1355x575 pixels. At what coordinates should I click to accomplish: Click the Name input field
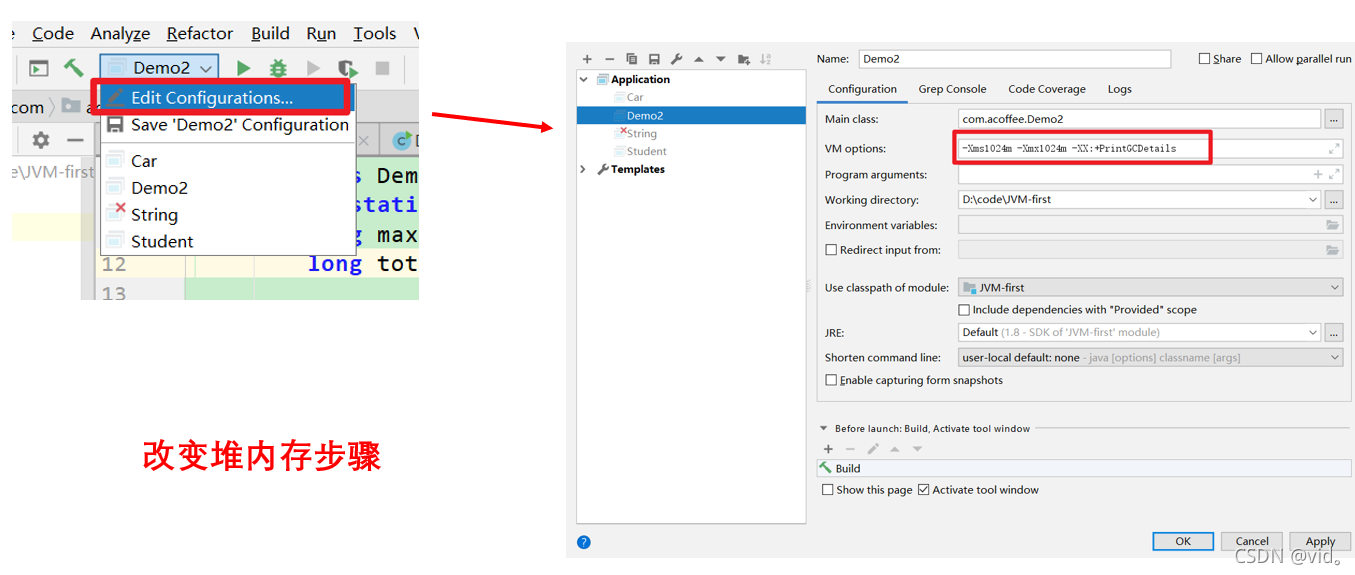(1013, 59)
